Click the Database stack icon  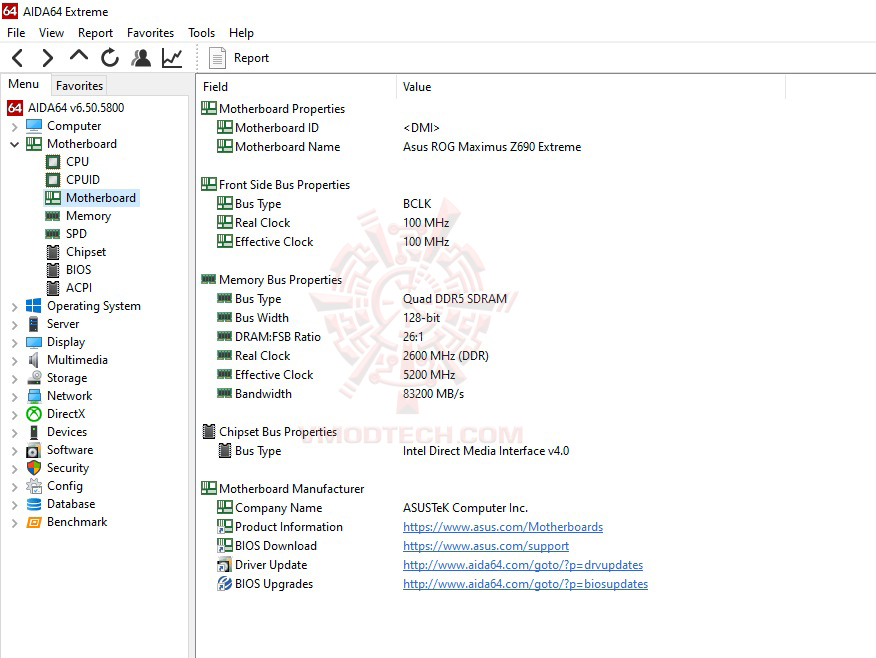[x=34, y=504]
